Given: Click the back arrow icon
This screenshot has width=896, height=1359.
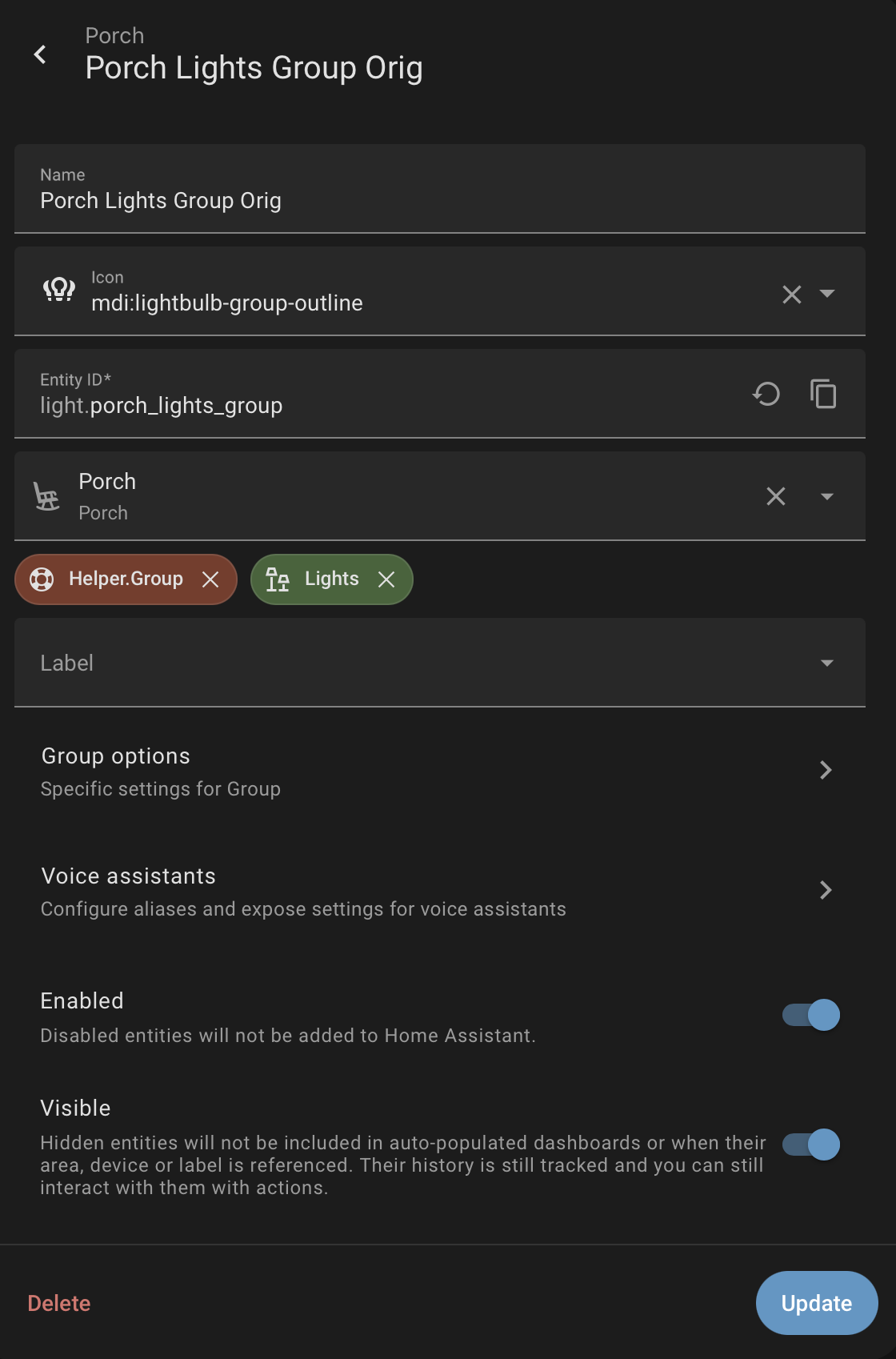Looking at the screenshot, I should (40, 54).
